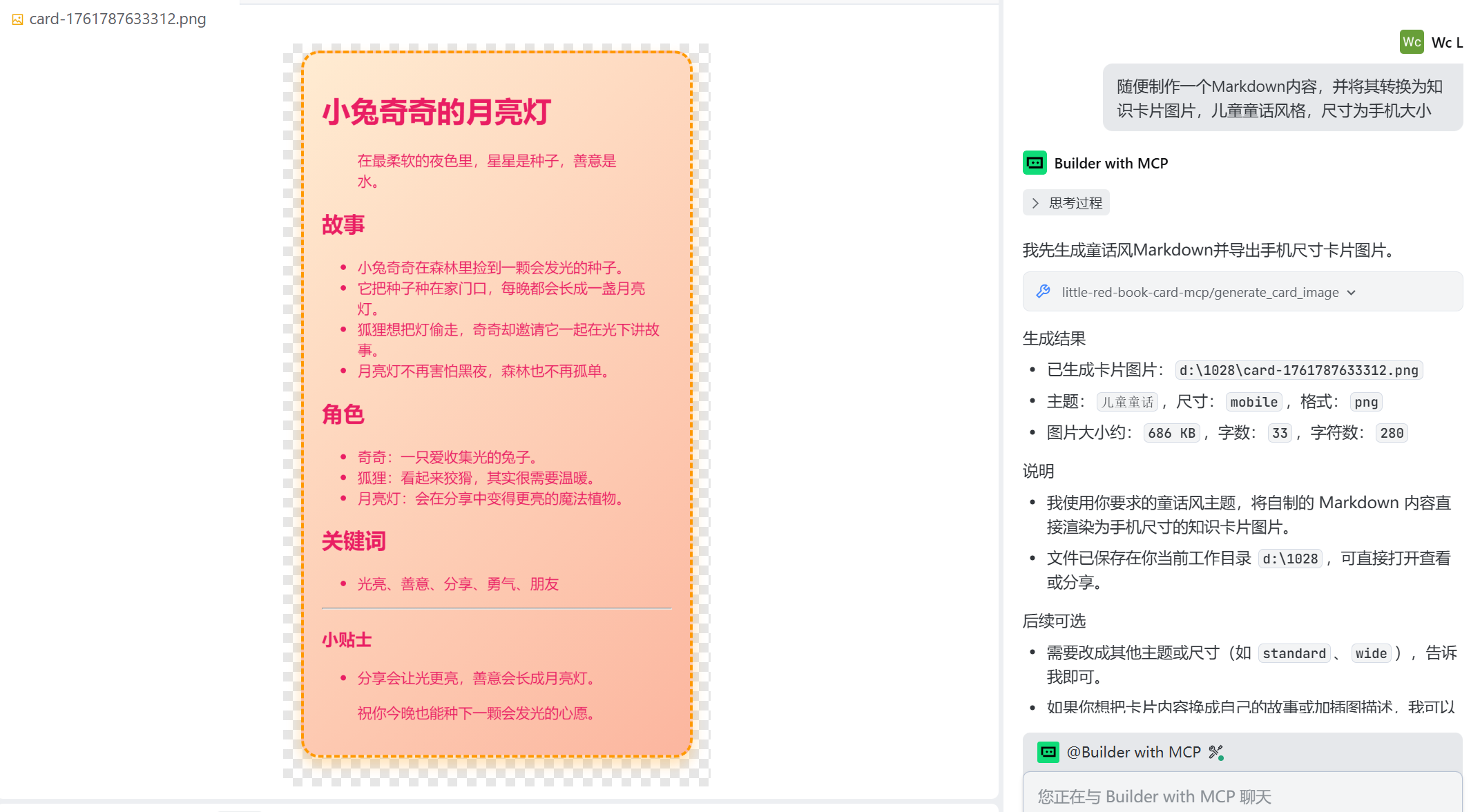Click the d:\1028 working directory chip

point(1289,558)
